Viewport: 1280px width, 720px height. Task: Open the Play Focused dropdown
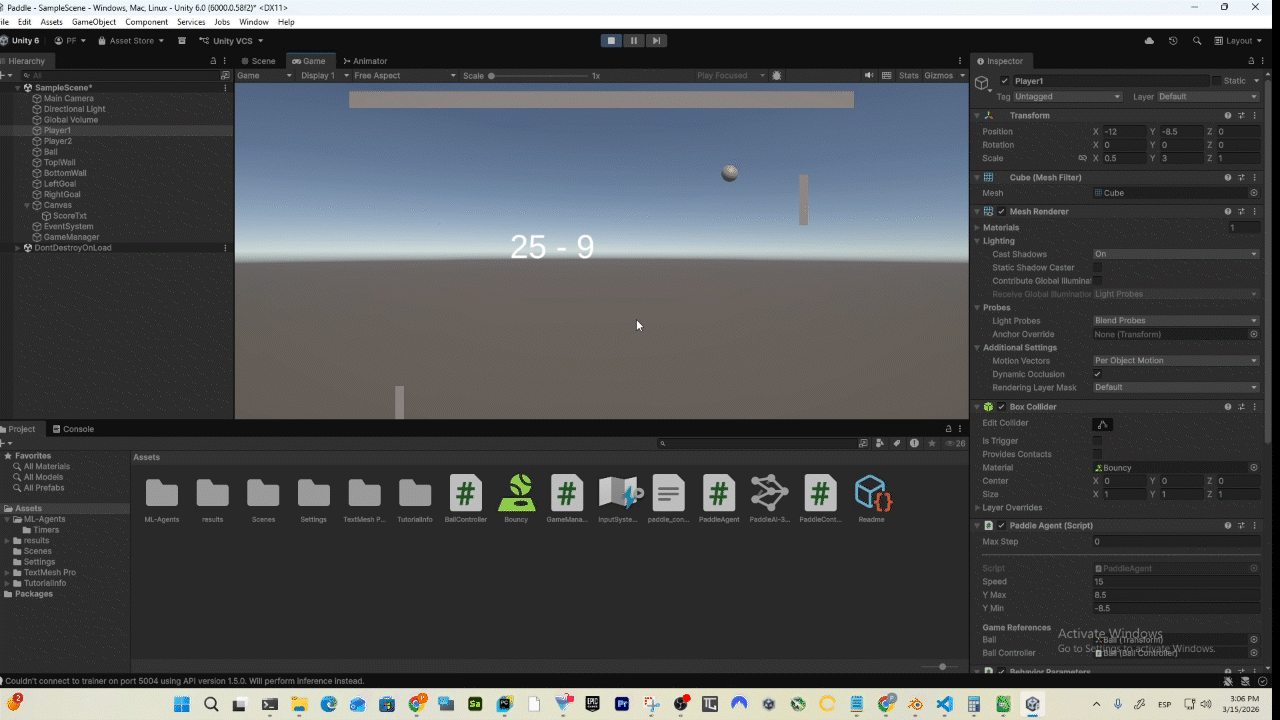(x=731, y=76)
